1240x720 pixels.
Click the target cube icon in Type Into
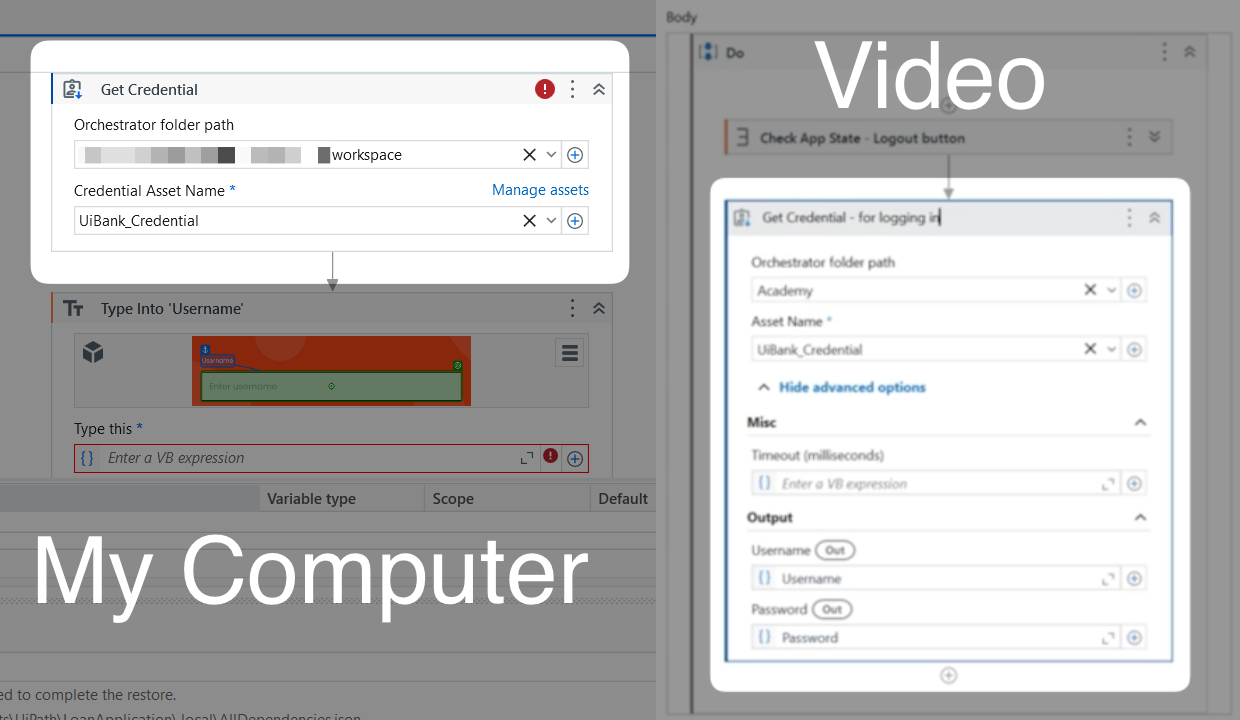[x=93, y=352]
